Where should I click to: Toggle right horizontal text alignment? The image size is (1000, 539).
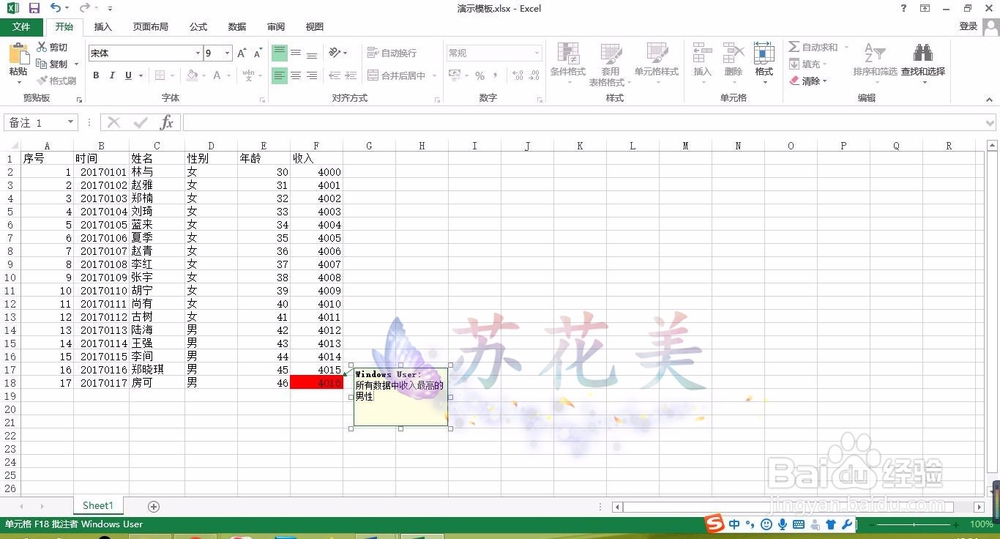click(312, 75)
